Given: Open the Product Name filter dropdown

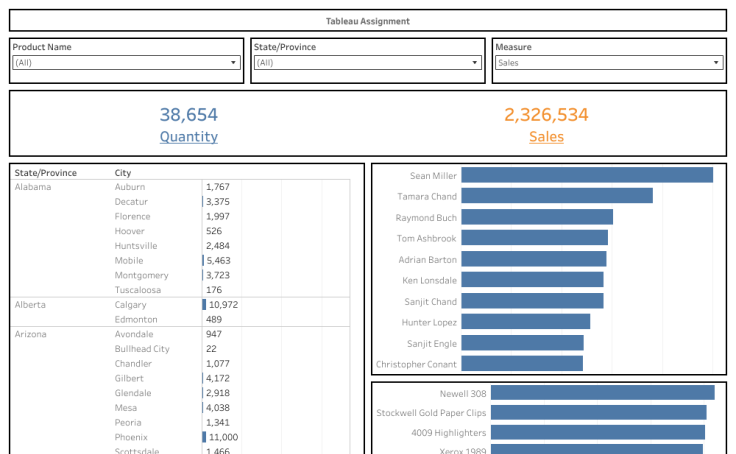Looking at the screenshot, I should 126,63.
